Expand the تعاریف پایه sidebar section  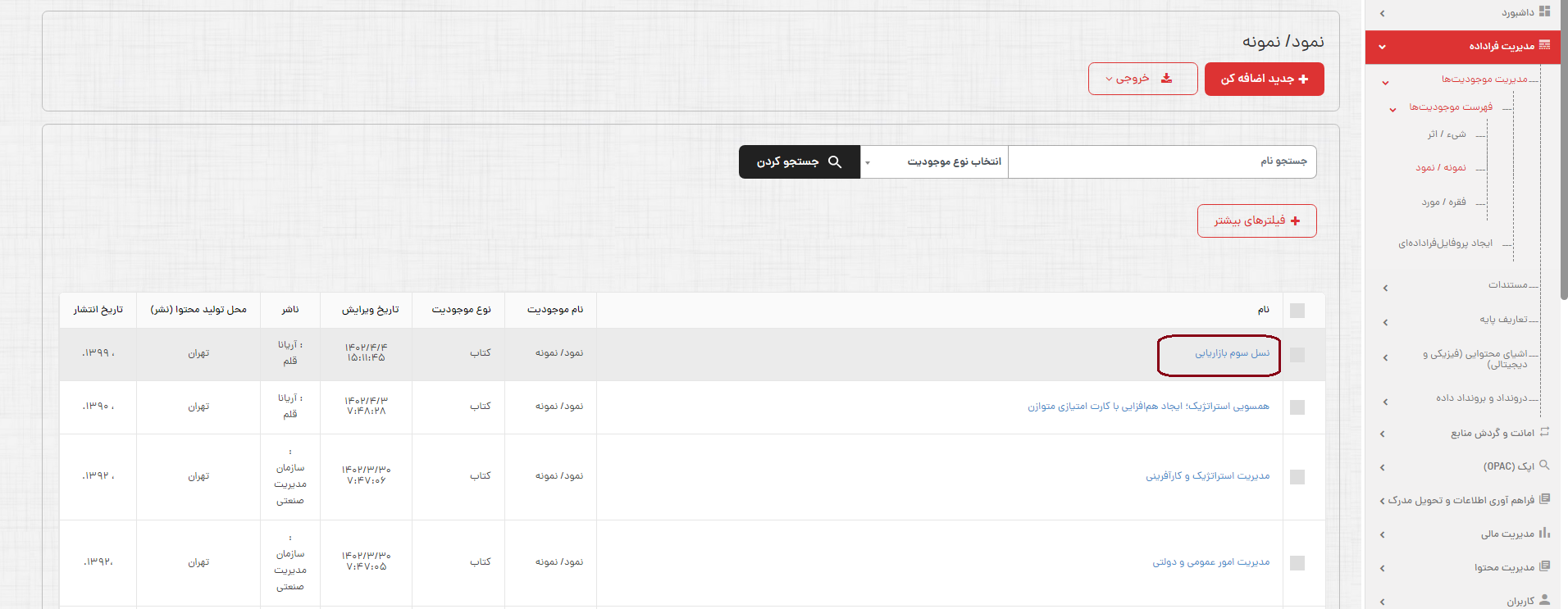1503,320
